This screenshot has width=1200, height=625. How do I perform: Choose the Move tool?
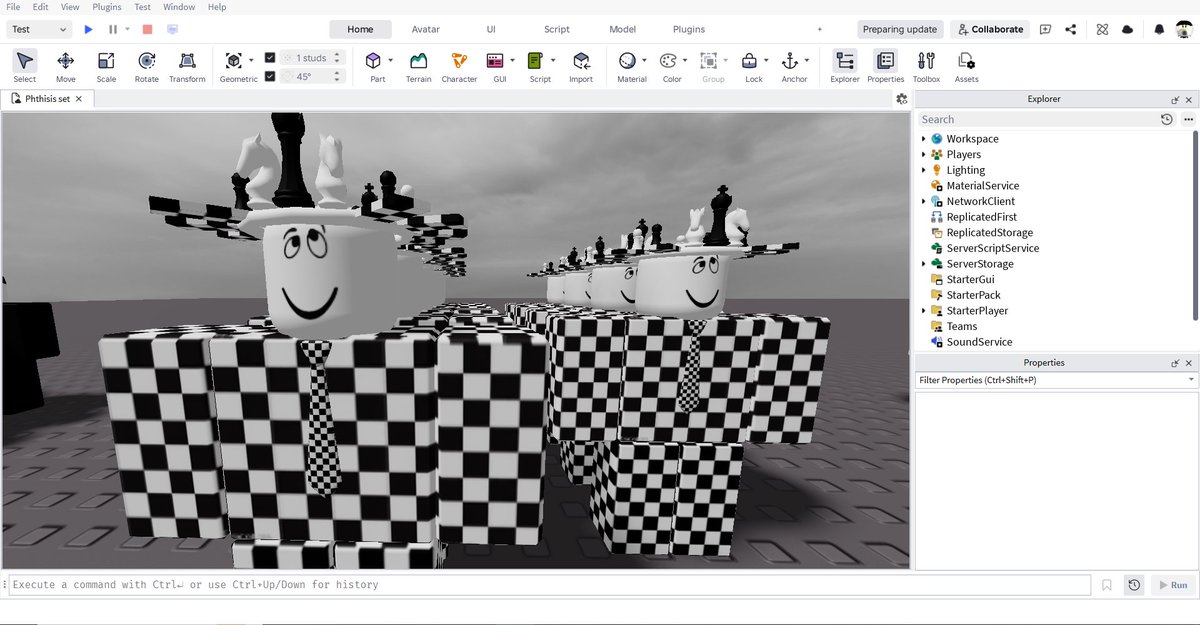click(x=66, y=66)
